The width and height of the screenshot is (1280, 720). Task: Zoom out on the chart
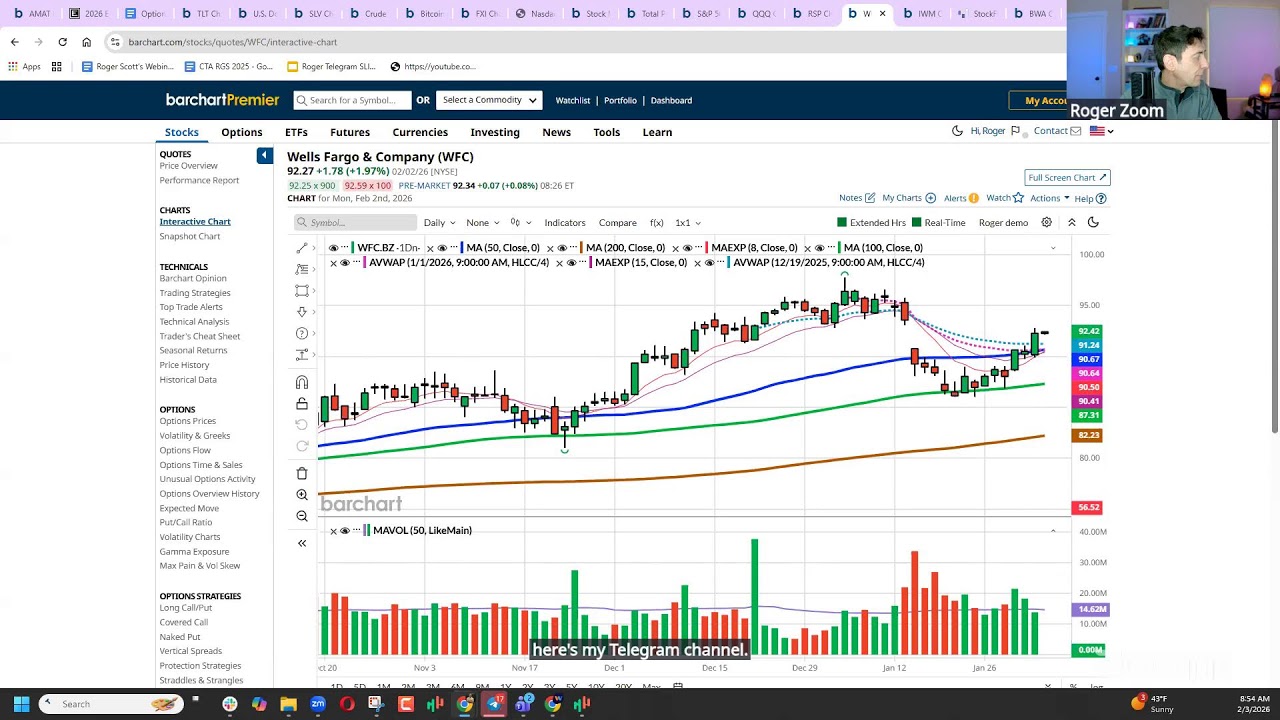pyautogui.click(x=302, y=516)
